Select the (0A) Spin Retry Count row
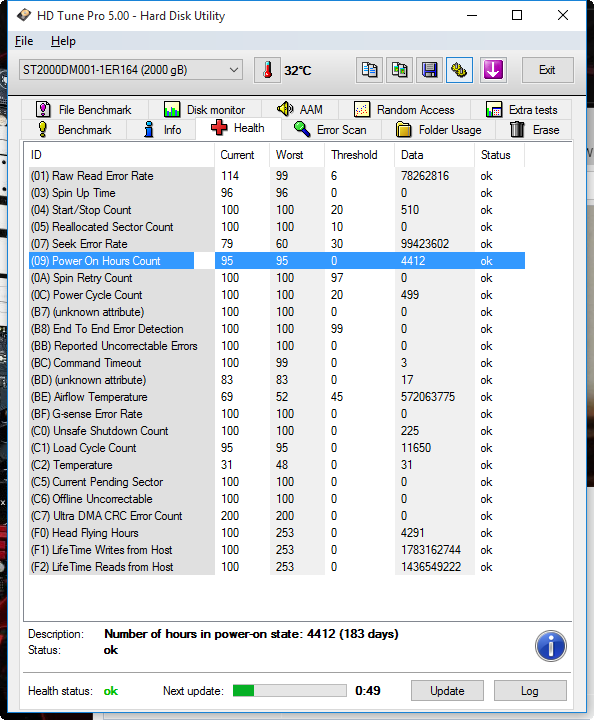Screen dimensions: 594x720 (277, 278)
